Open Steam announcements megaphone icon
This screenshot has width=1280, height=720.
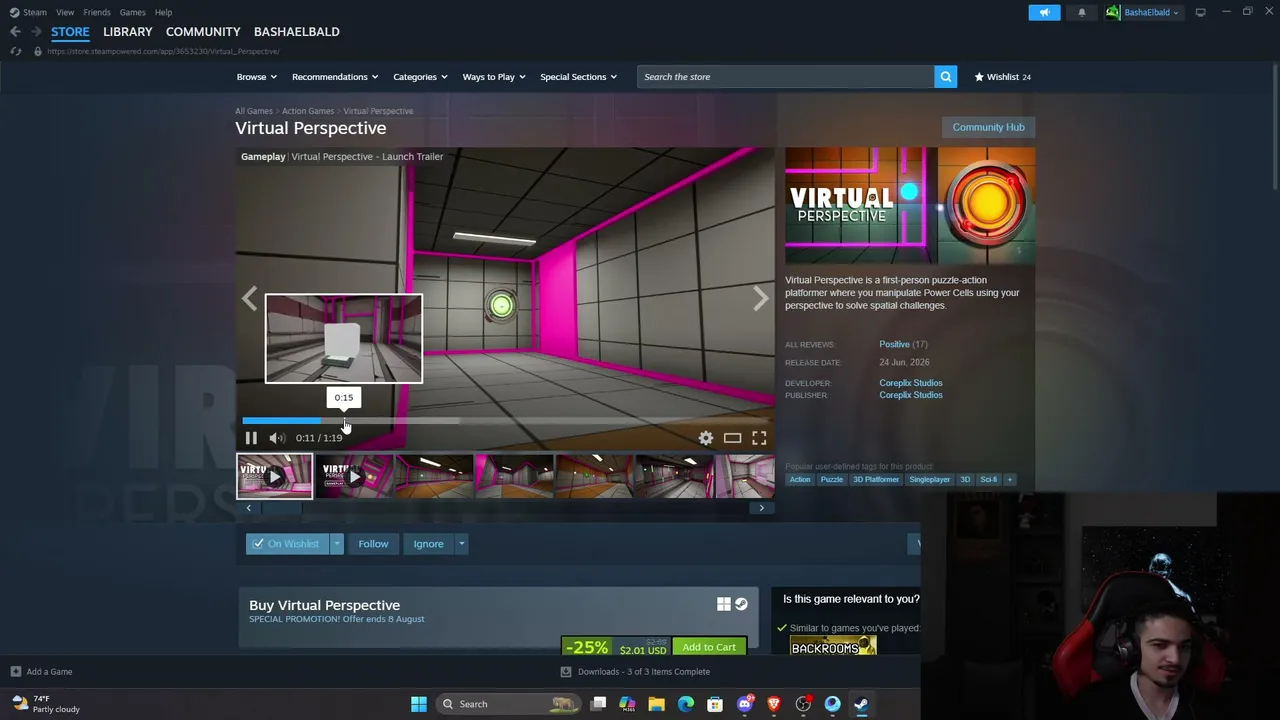point(1044,12)
